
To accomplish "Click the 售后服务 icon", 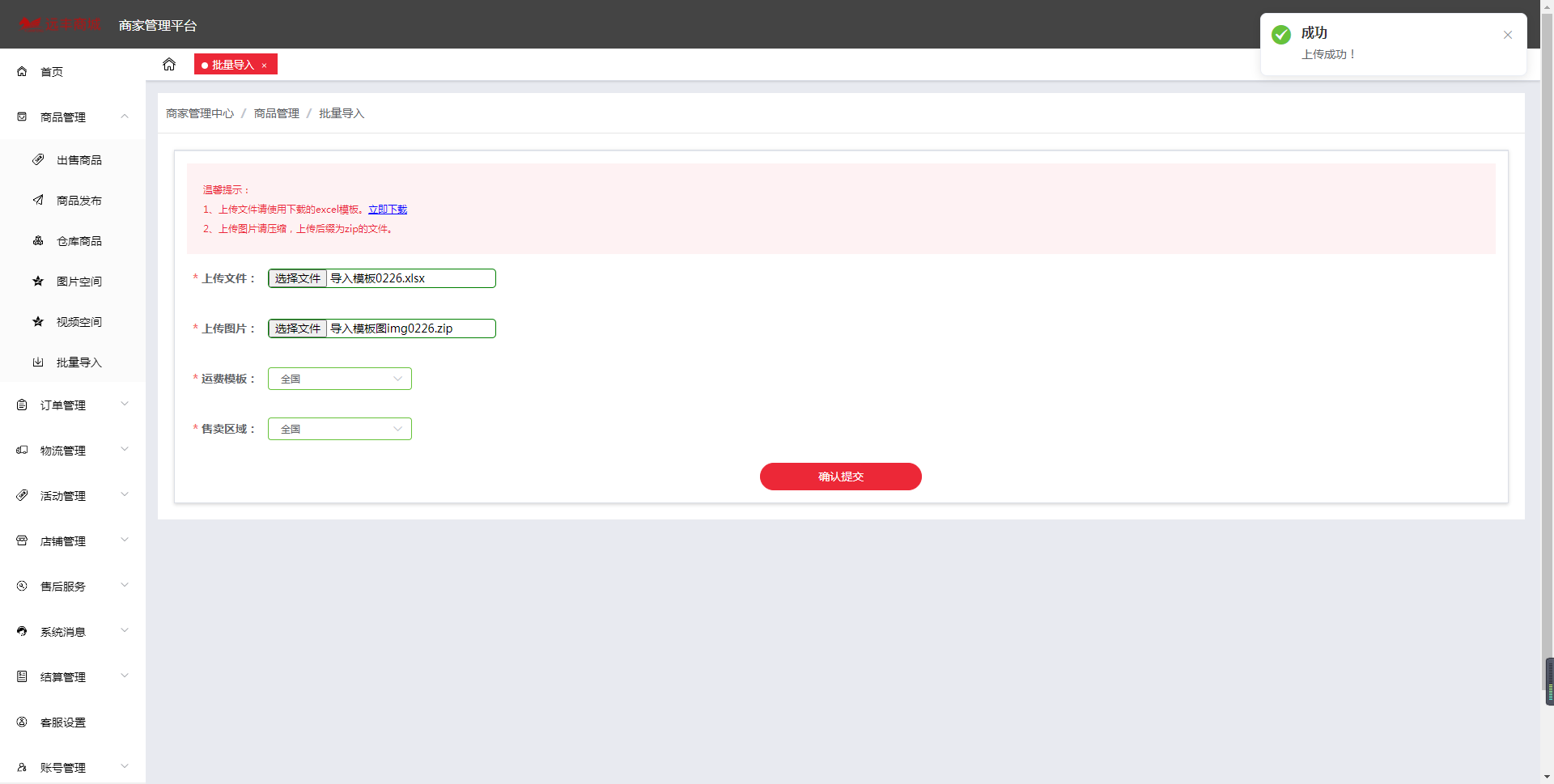I will coord(22,586).
